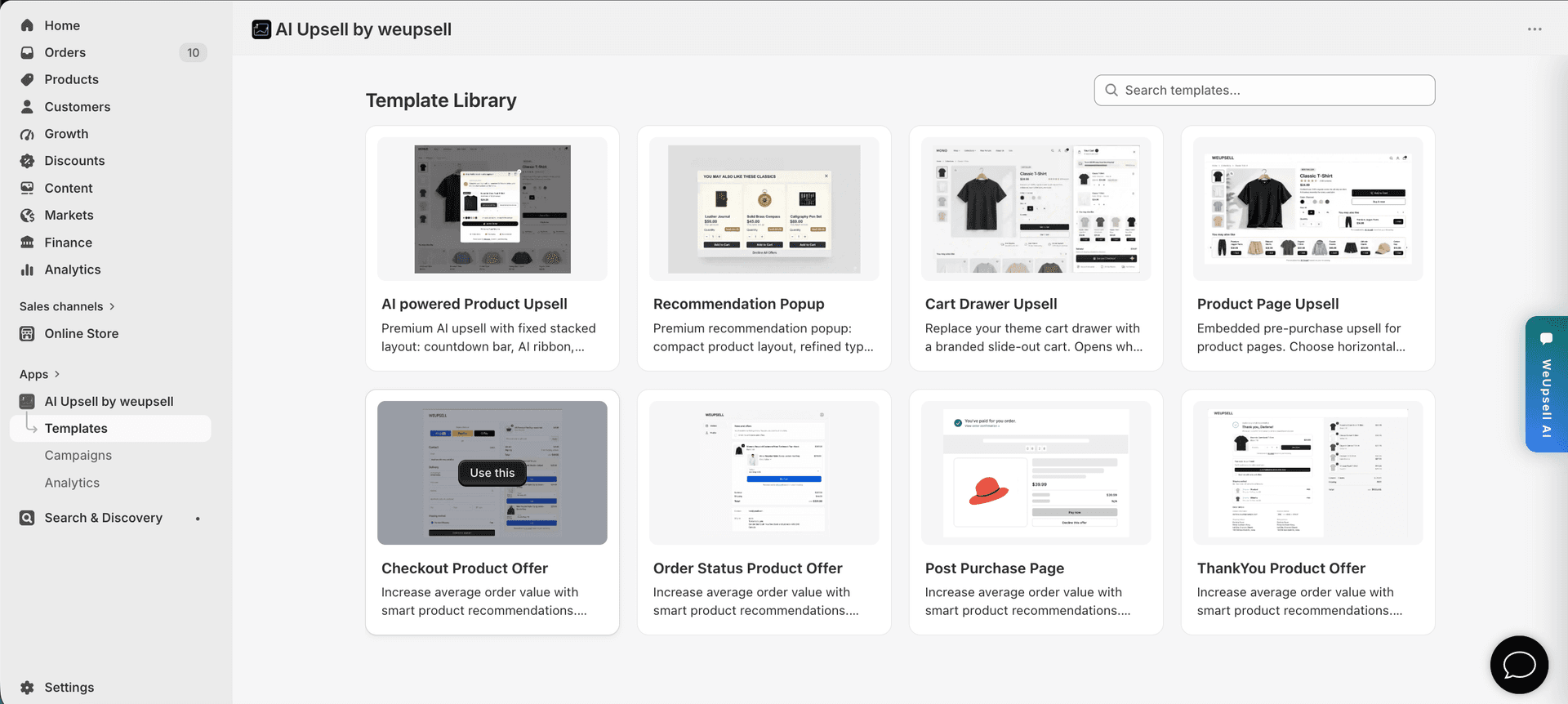Focus the Search templates input field
1568x704 pixels.
tap(1264, 90)
